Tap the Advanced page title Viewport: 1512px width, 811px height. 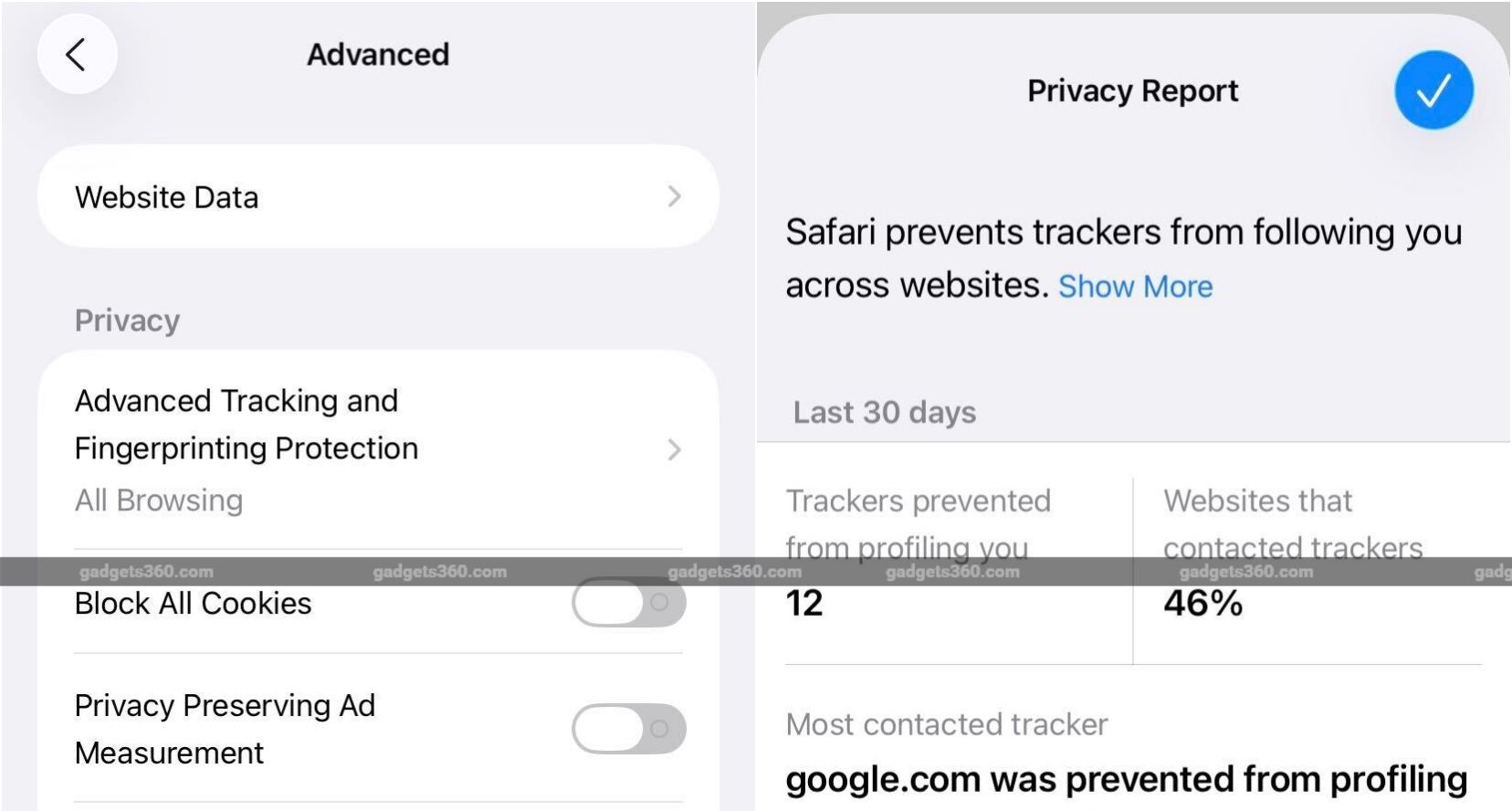click(378, 55)
